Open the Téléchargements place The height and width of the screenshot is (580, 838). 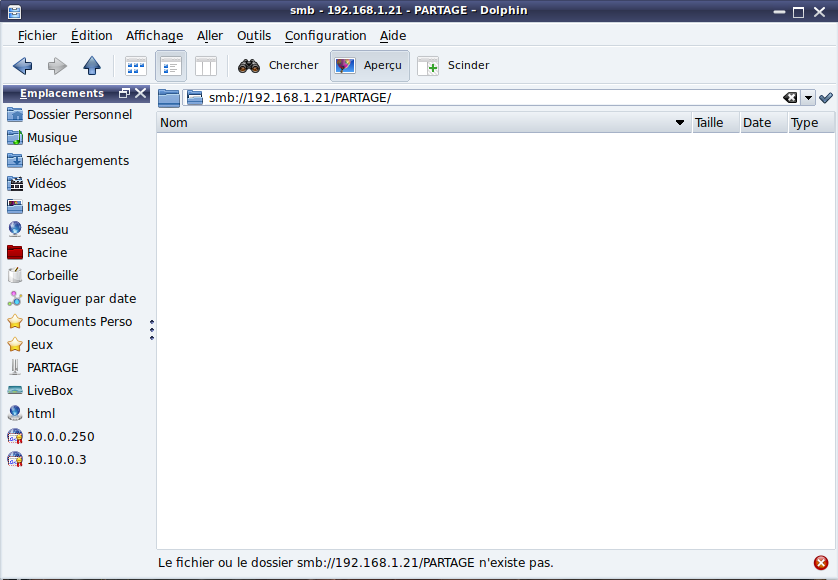(77, 160)
